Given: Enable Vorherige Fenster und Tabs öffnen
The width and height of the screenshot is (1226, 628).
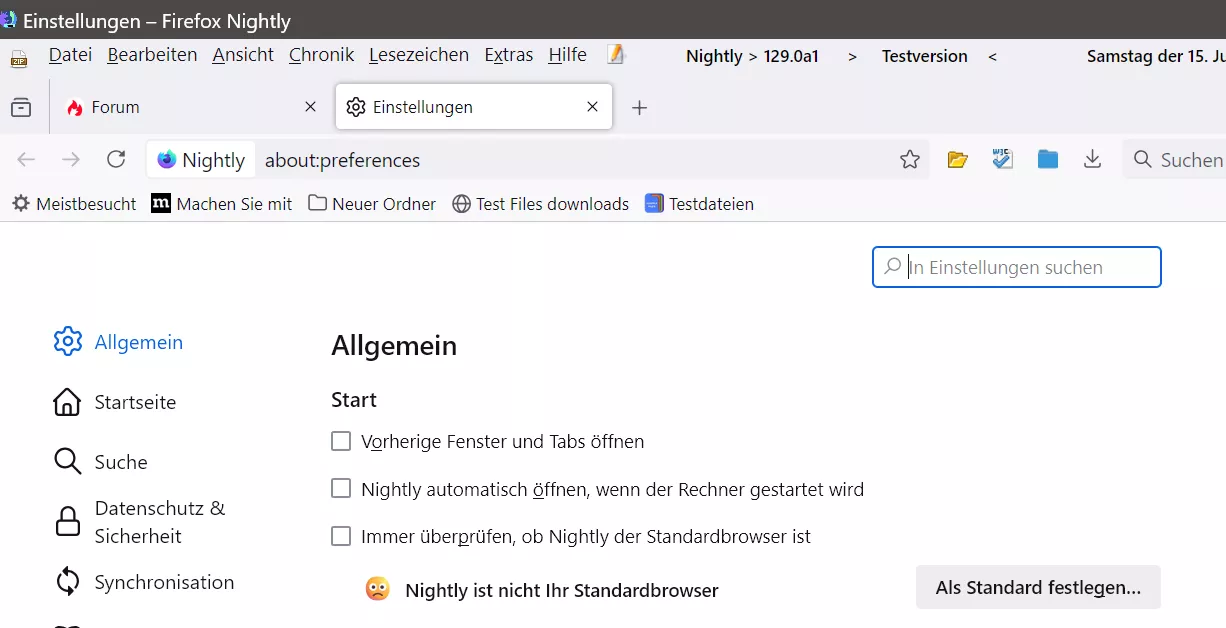Looking at the screenshot, I should (x=341, y=441).
